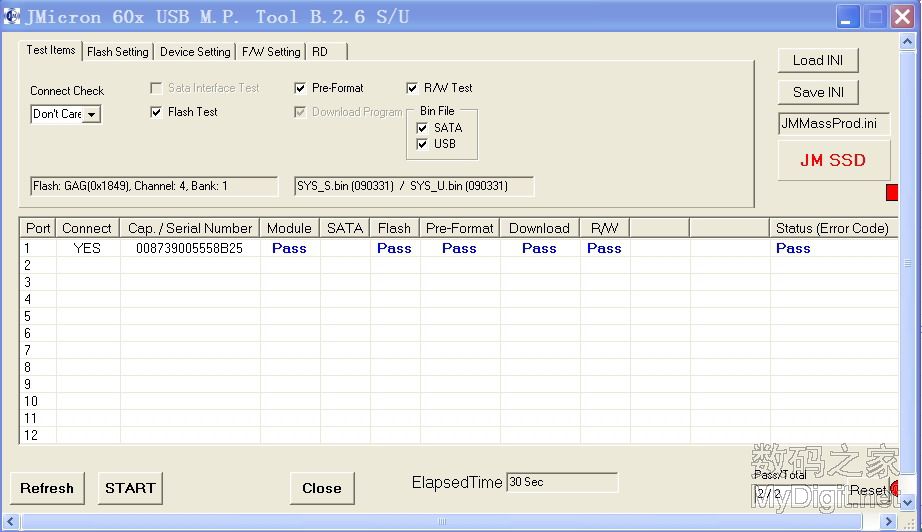This screenshot has width=922, height=532.
Task: Select port row 12
Action: pyautogui.click(x=459, y=435)
